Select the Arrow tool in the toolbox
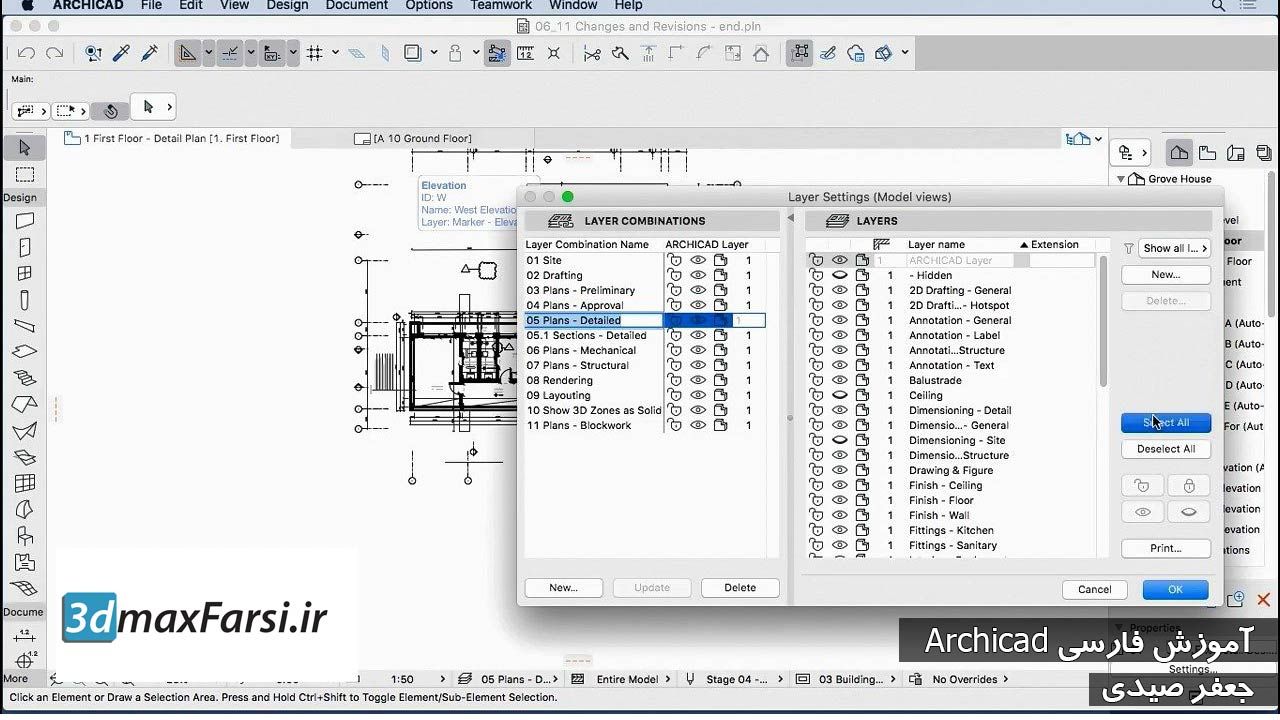 25,148
